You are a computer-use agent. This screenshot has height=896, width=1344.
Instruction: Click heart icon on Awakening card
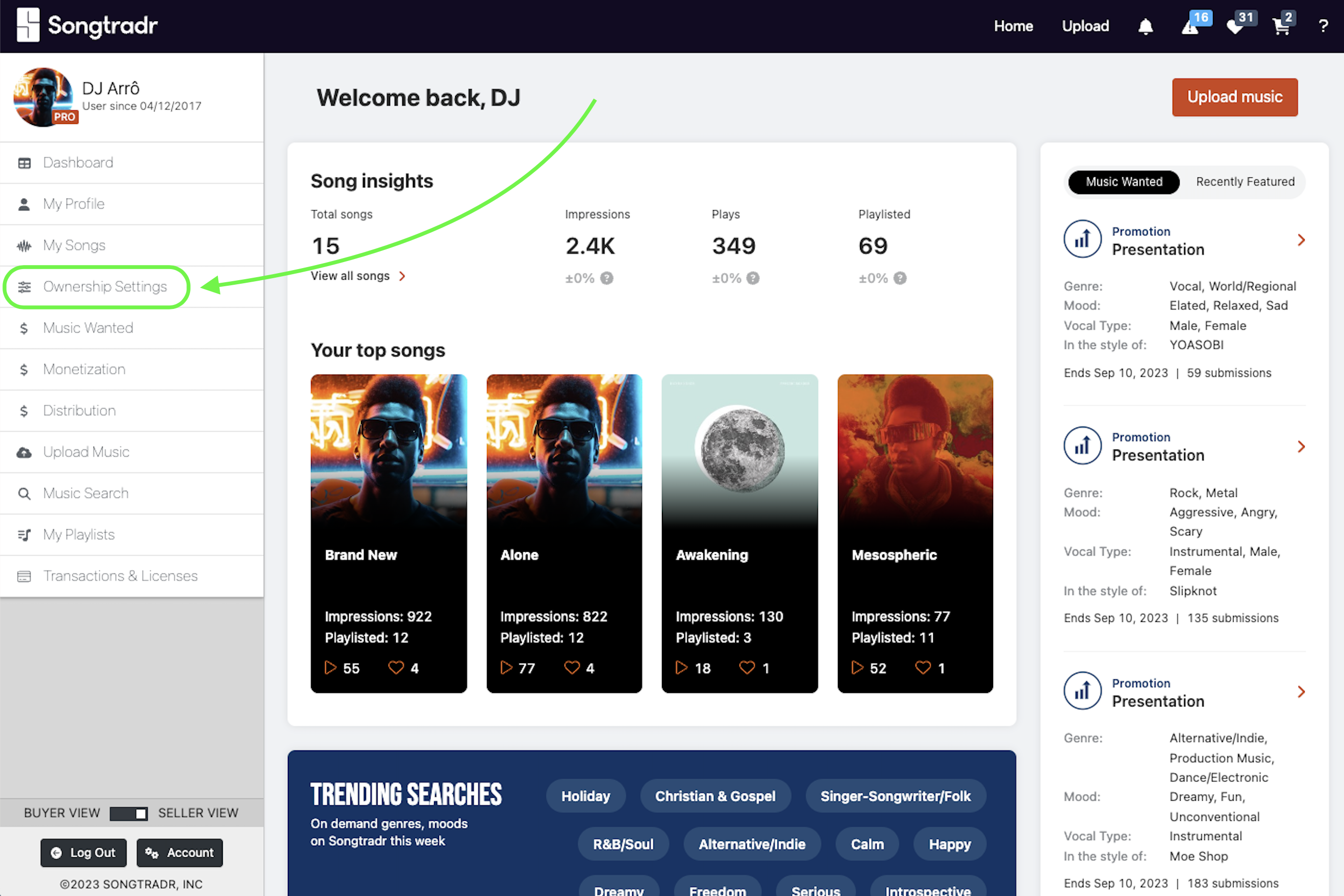point(747,667)
